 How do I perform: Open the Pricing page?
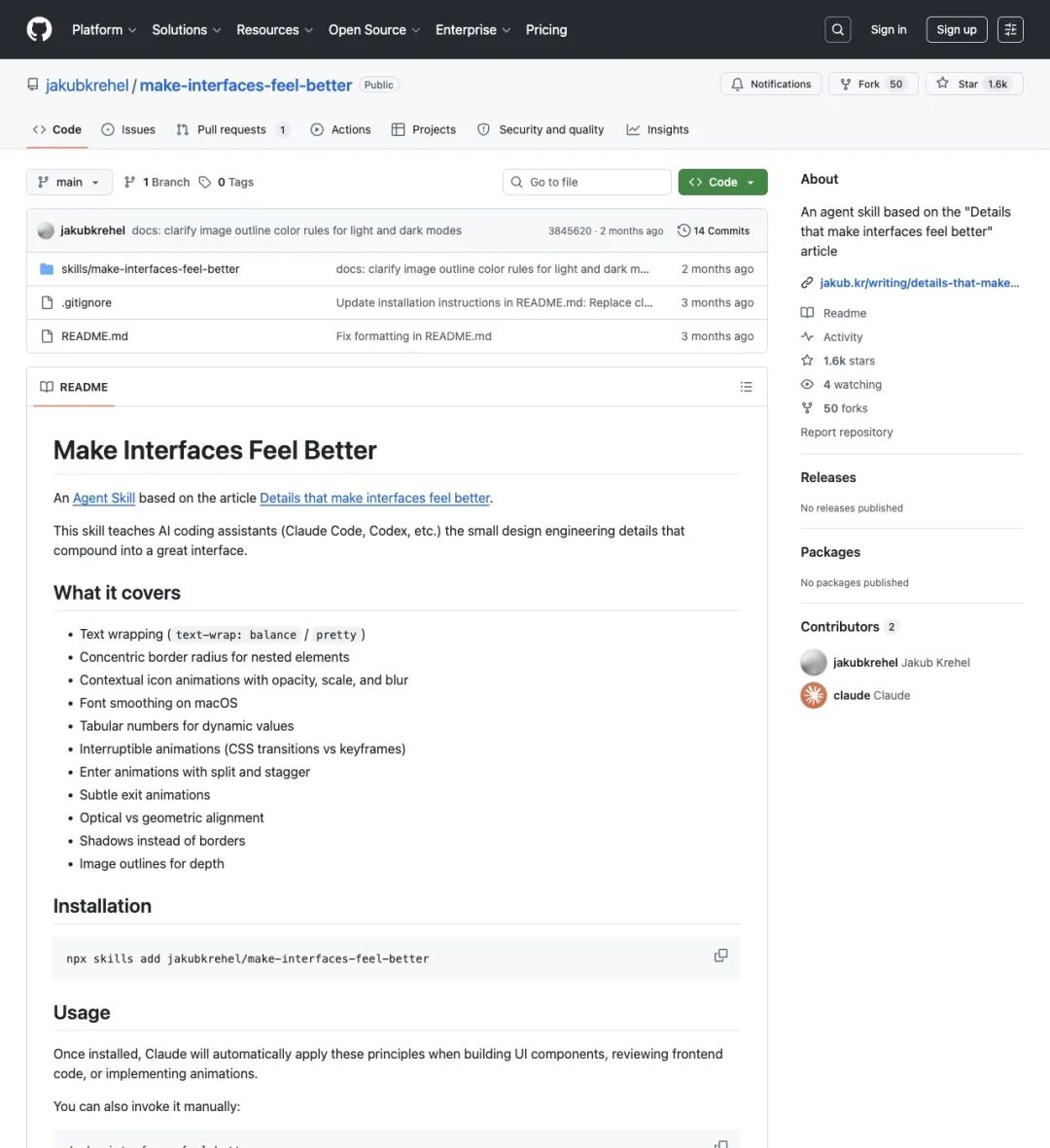click(x=546, y=29)
